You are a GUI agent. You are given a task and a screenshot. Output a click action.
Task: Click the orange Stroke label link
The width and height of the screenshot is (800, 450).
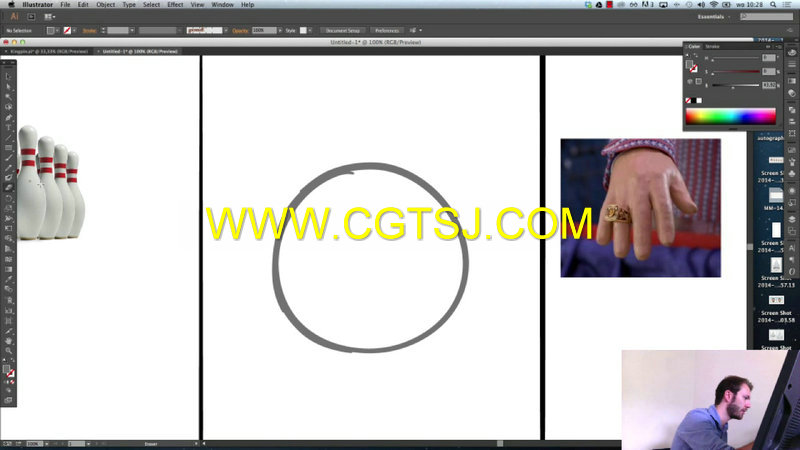tap(89, 31)
